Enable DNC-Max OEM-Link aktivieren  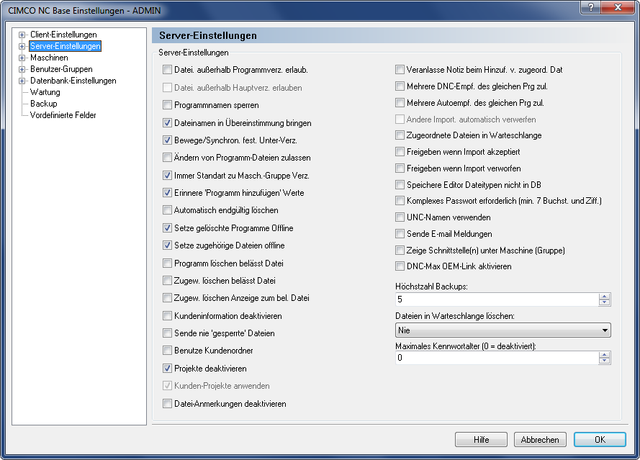(400, 267)
